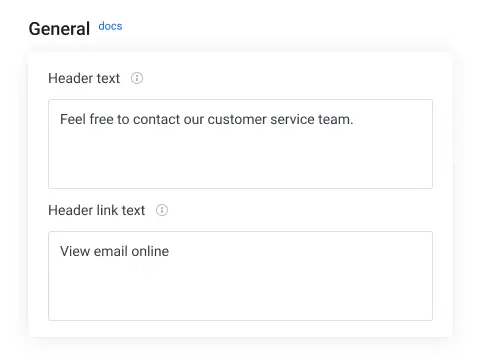Click the info icon next to Header text
The height and width of the screenshot is (360, 480).
(137, 78)
